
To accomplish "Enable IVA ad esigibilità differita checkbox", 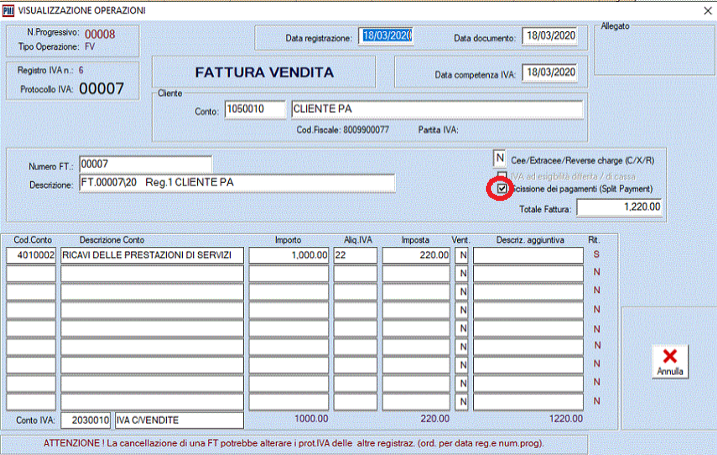I will click(502, 175).
